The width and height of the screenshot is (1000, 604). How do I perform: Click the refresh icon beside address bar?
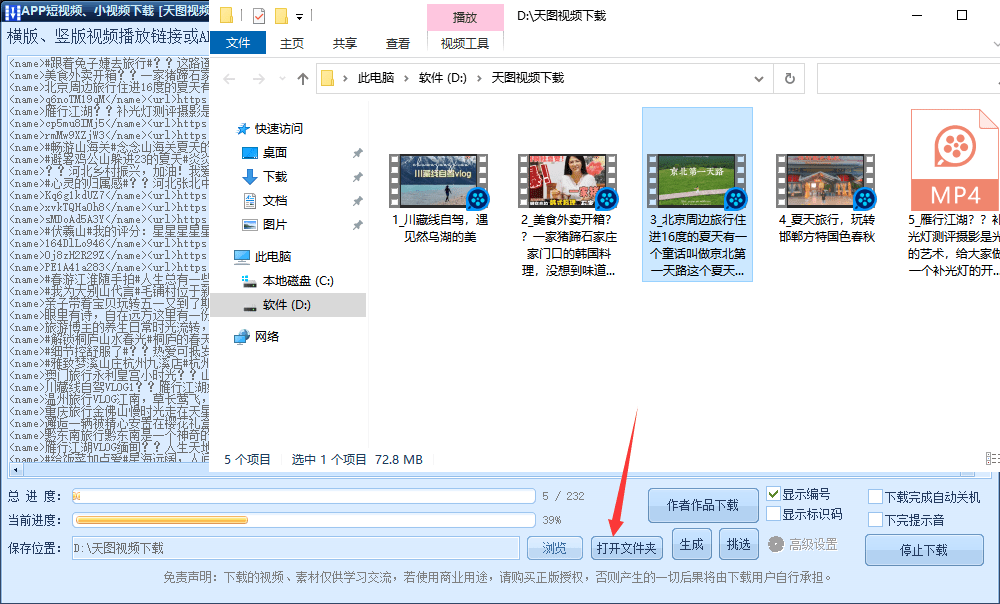(x=790, y=78)
